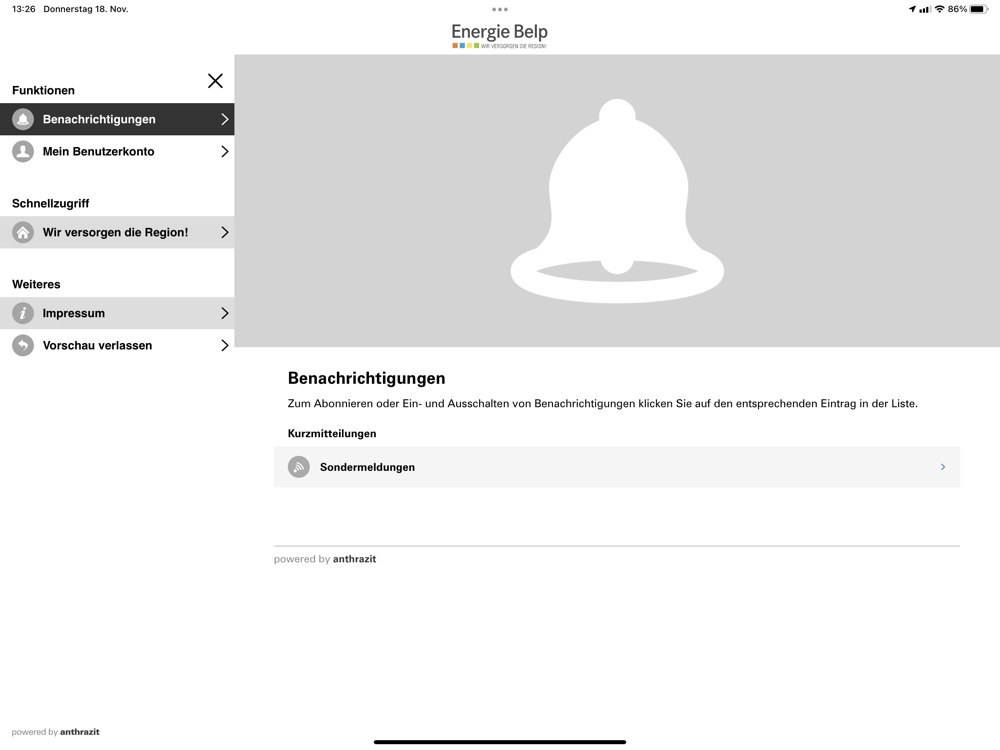
Task: Expand the Impressum chevron
Action: 224,313
